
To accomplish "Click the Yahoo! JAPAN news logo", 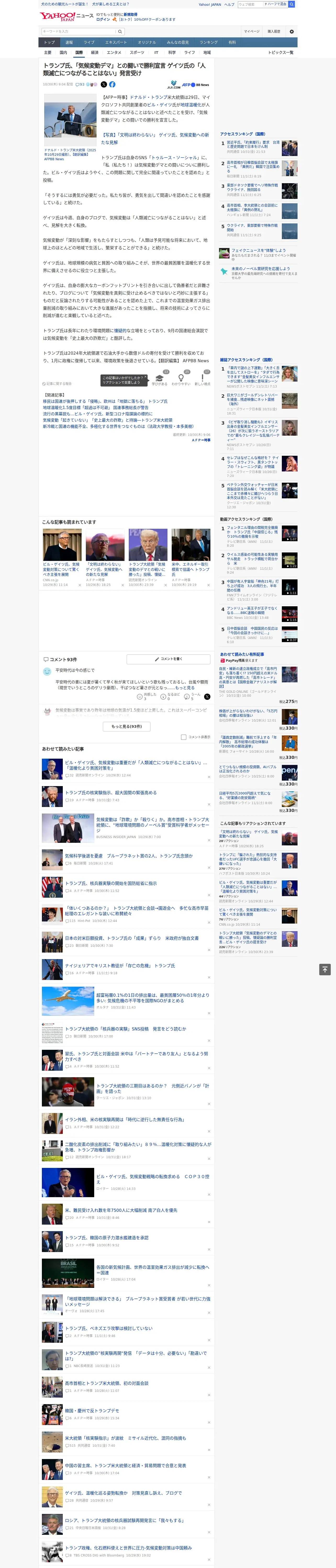I will [66, 16].
